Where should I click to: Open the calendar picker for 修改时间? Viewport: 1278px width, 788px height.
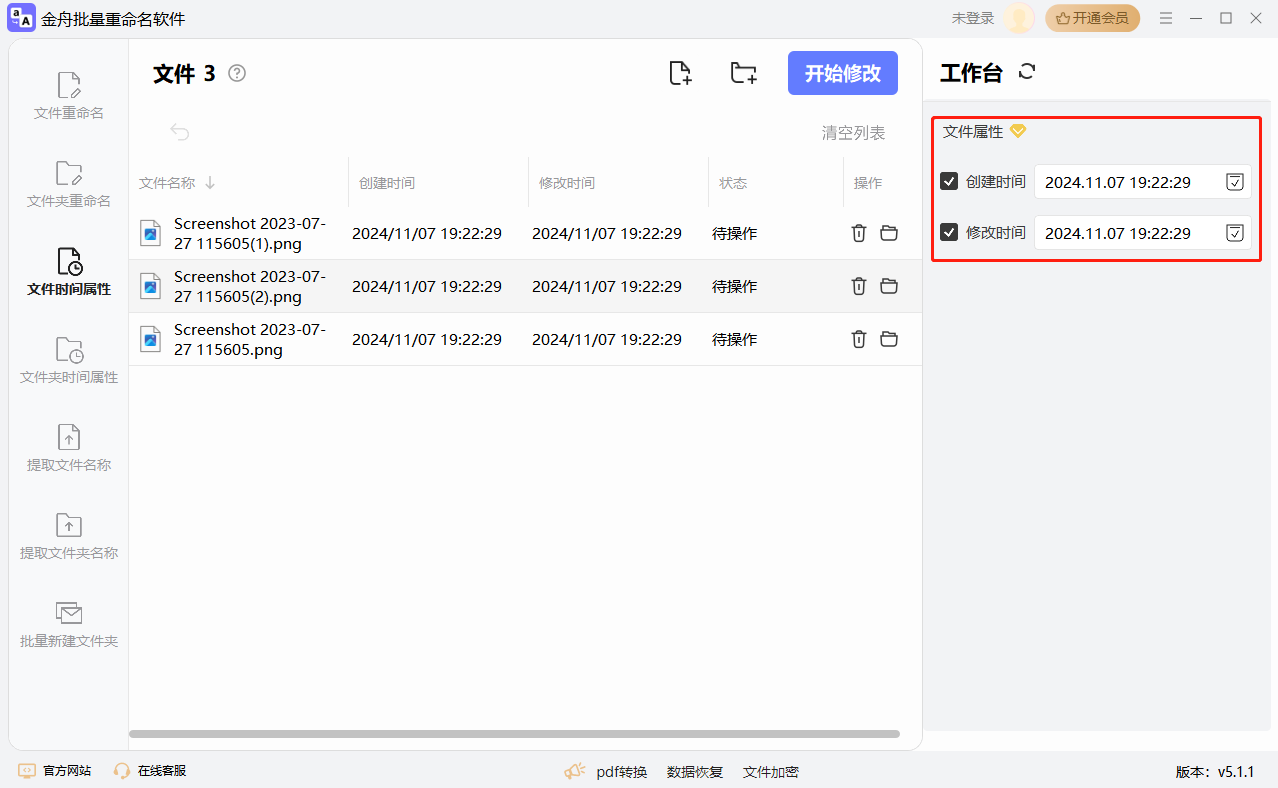(1235, 233)
